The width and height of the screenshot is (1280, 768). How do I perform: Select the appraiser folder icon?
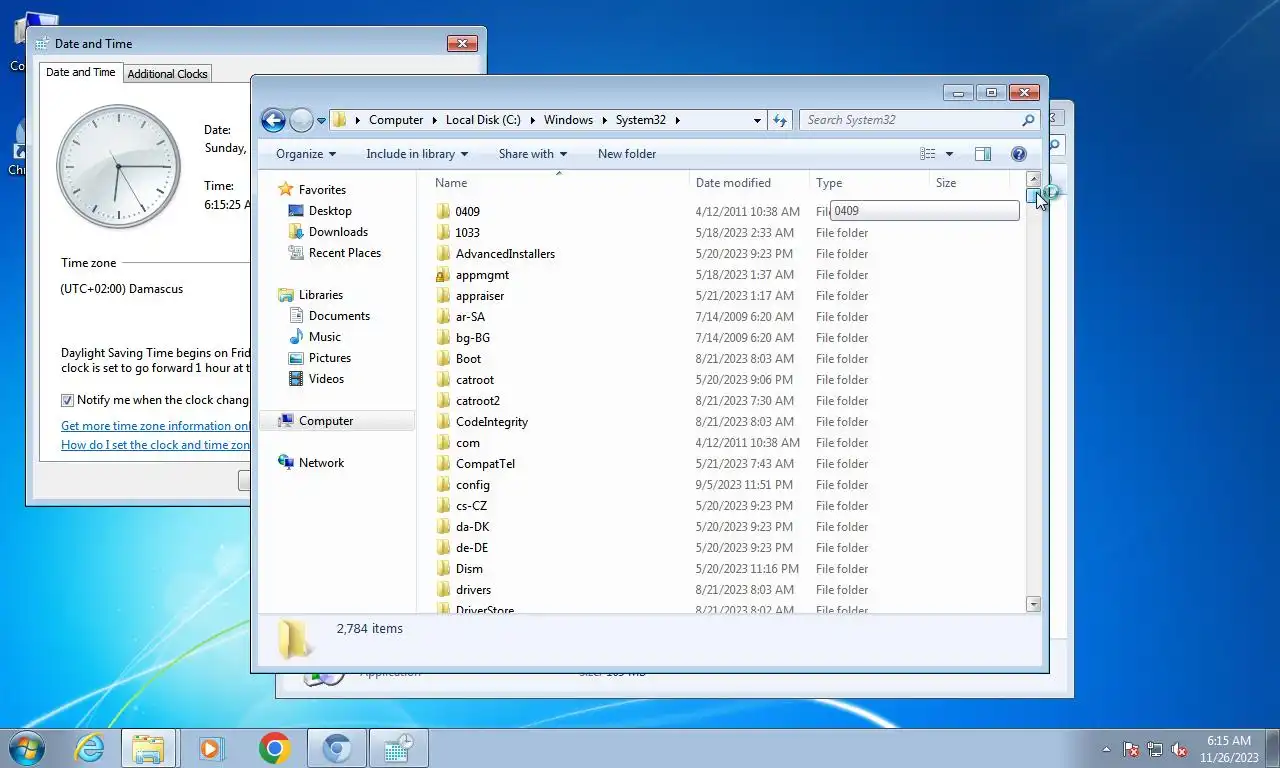point(444,296)
